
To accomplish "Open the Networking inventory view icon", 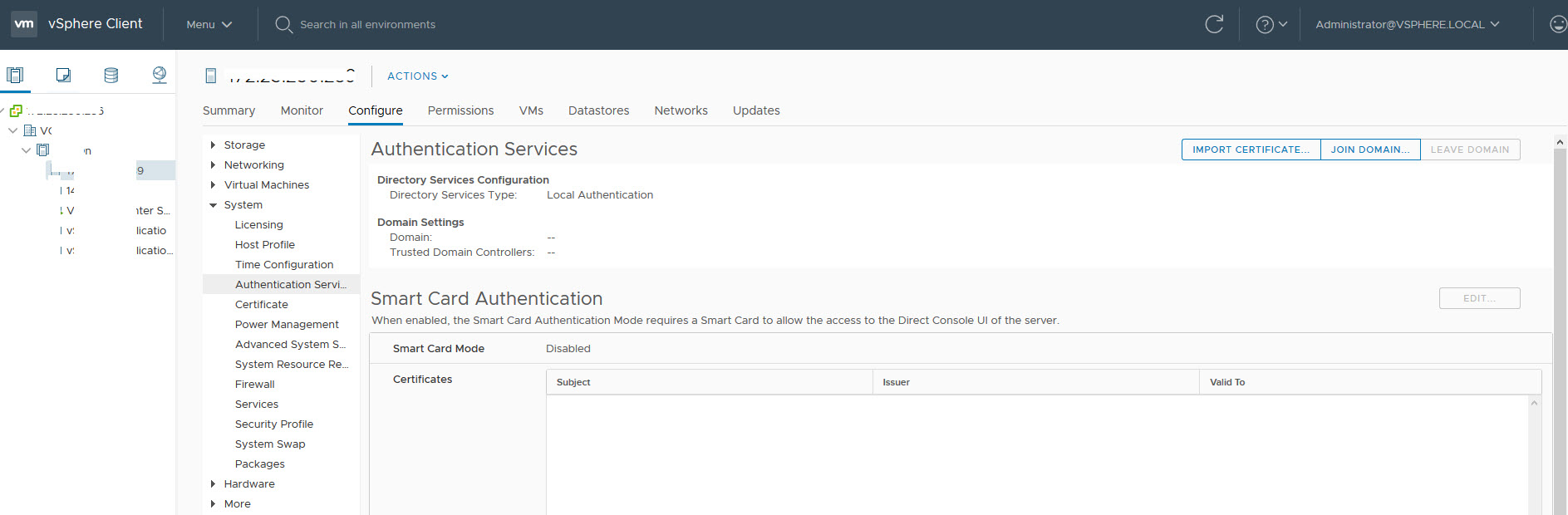I will tap(160, 76).
